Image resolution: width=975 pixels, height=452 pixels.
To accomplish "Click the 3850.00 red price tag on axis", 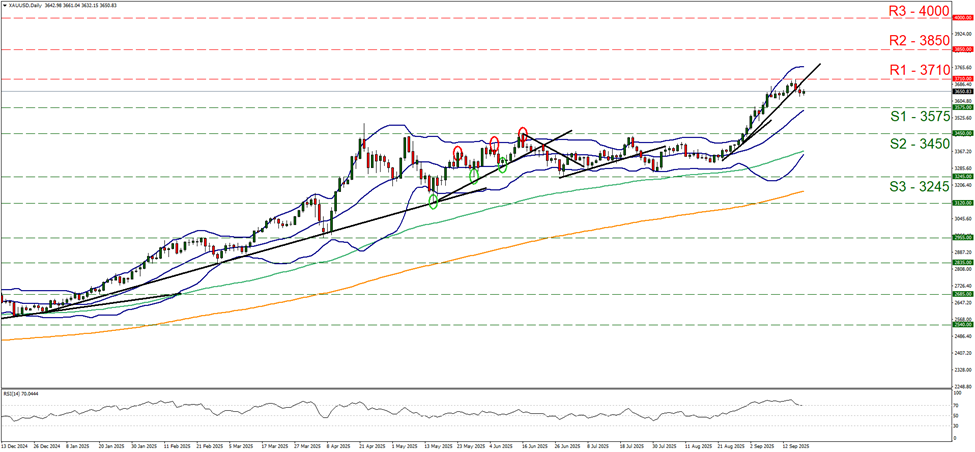I will point(962,48).
